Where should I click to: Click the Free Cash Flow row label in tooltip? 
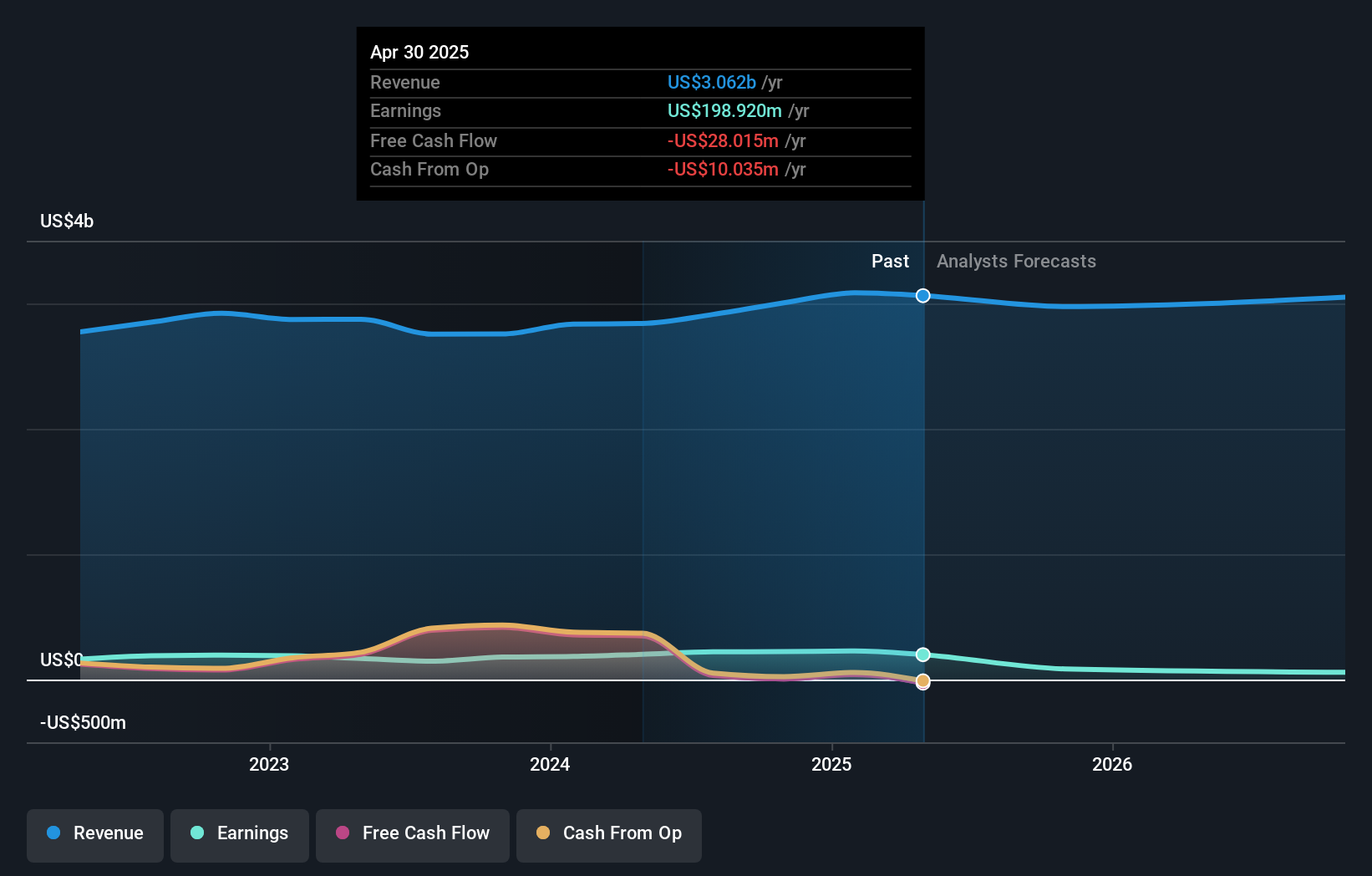tap(434, 140)
